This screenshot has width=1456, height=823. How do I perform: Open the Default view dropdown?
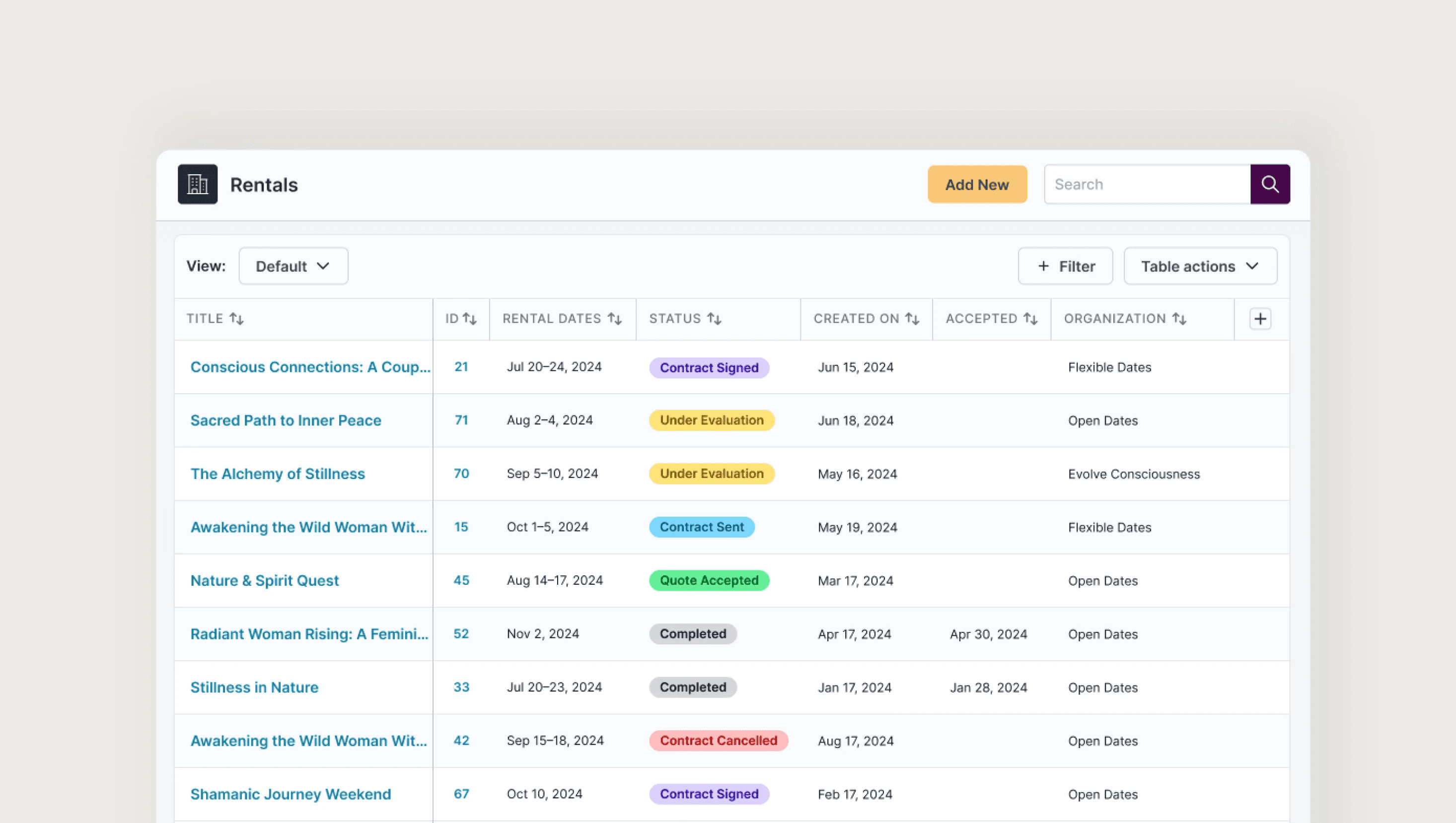[x=293, y=266]
